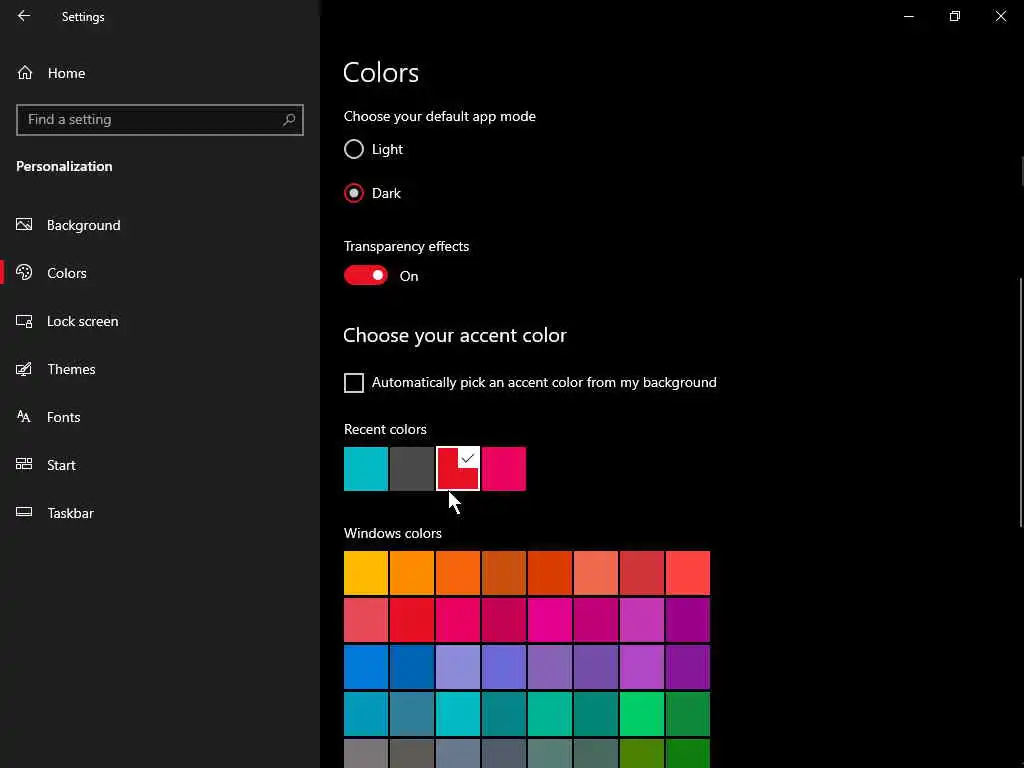Select the Dark app mode radio button

coord(354,193)
